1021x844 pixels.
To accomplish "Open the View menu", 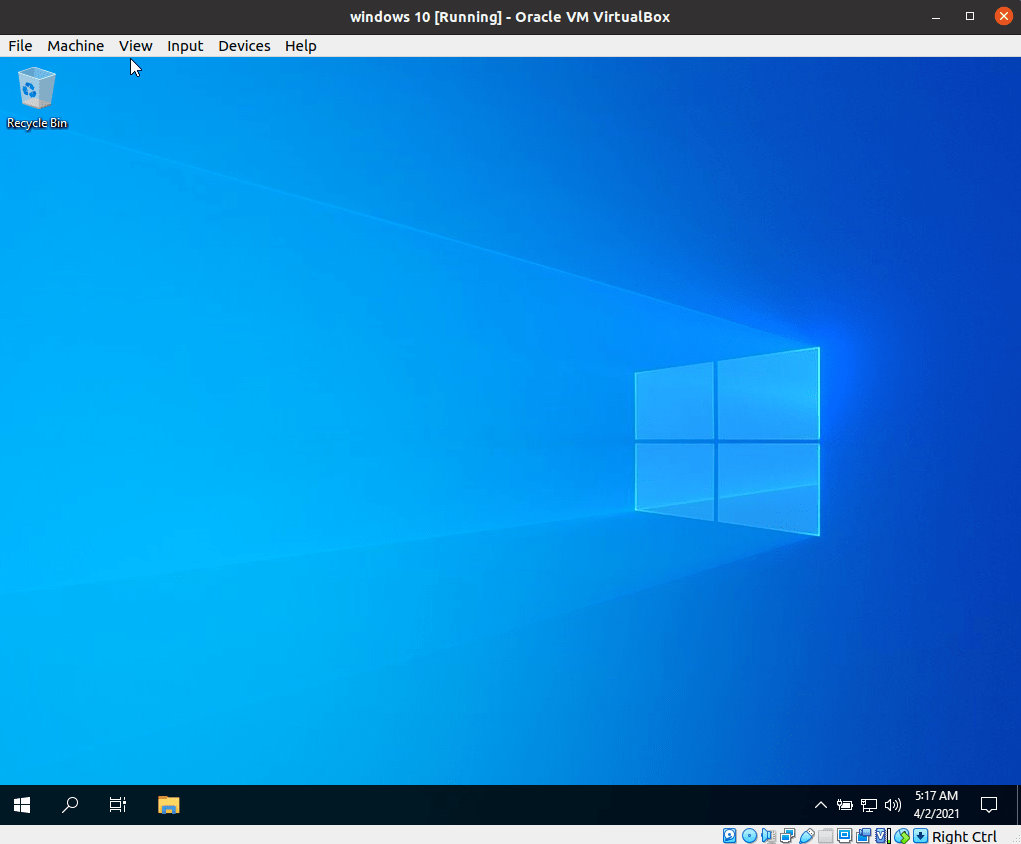I will click(135, 46).
